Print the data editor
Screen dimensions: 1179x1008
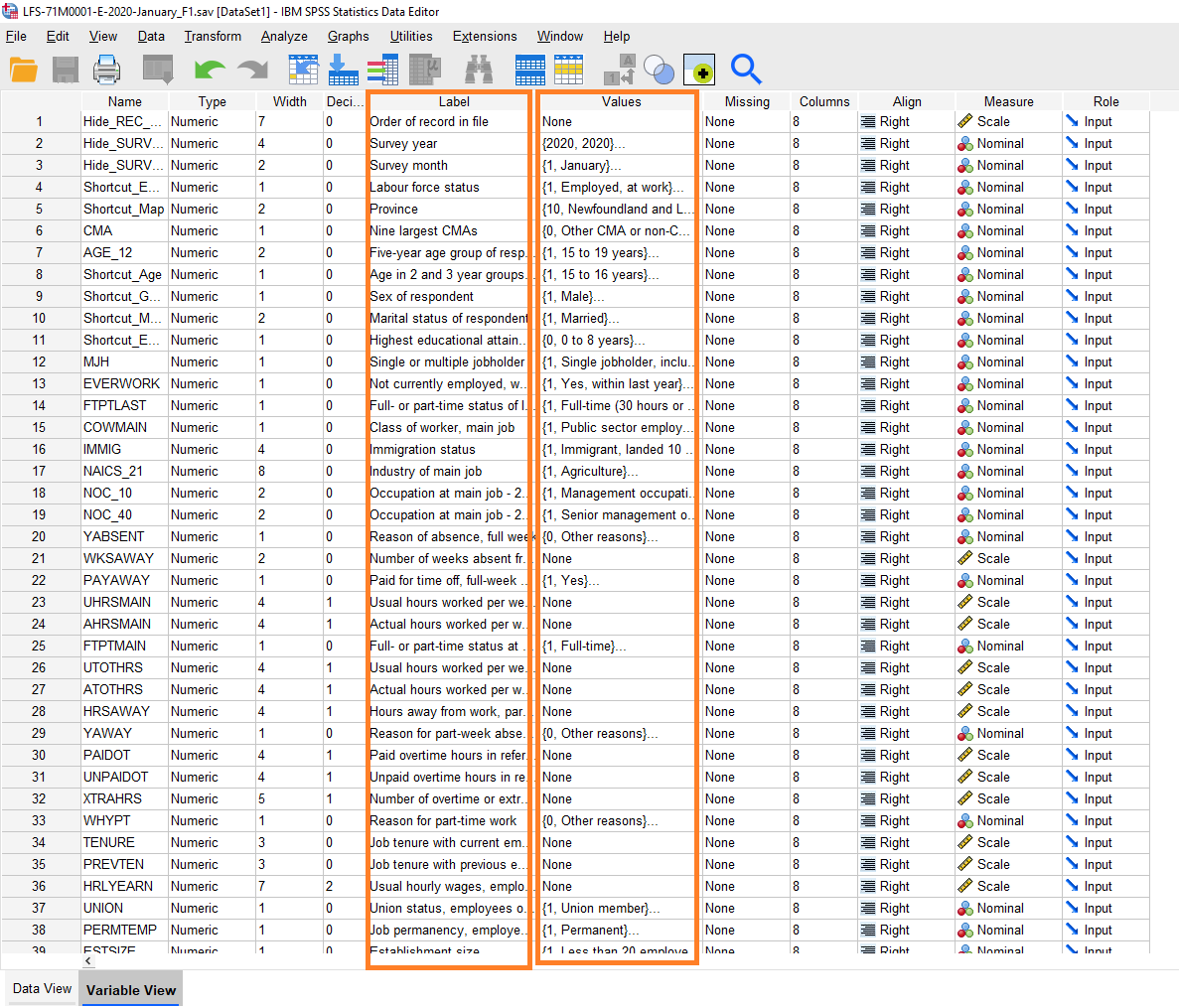tap(106, 70)
